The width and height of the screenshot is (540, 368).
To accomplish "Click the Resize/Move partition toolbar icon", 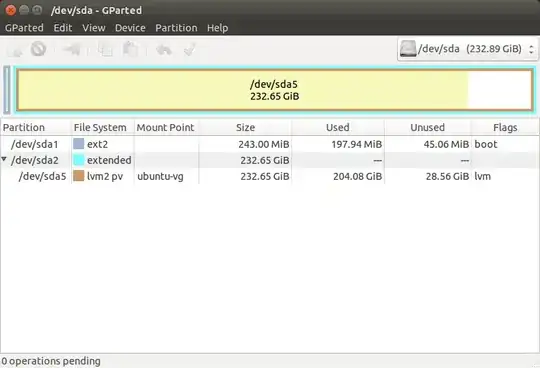I will pos(72,49).
